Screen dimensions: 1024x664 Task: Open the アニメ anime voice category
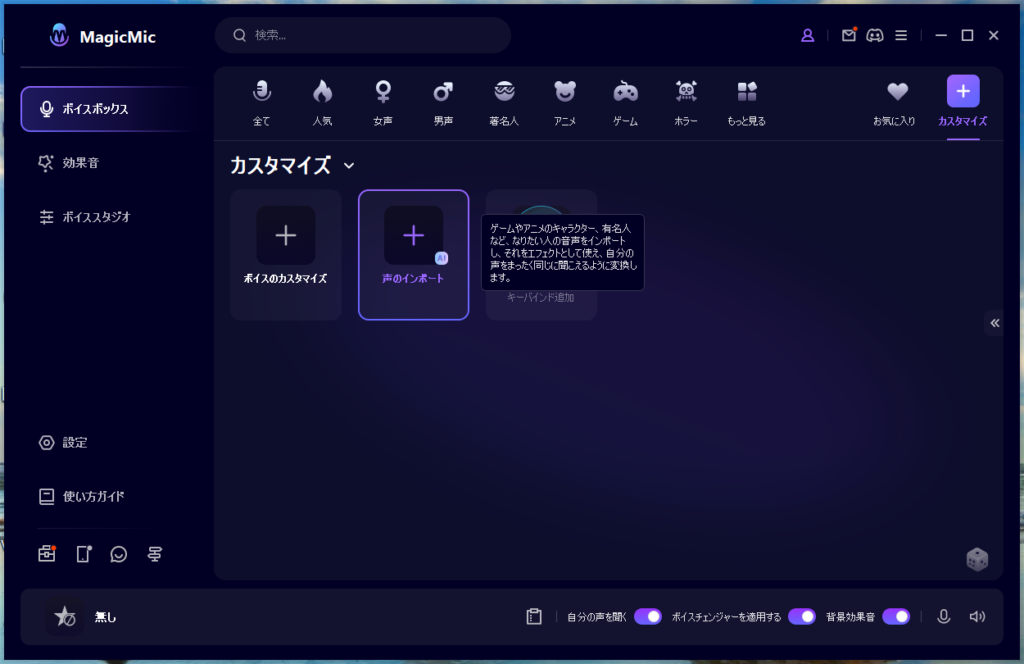point(565,92)
